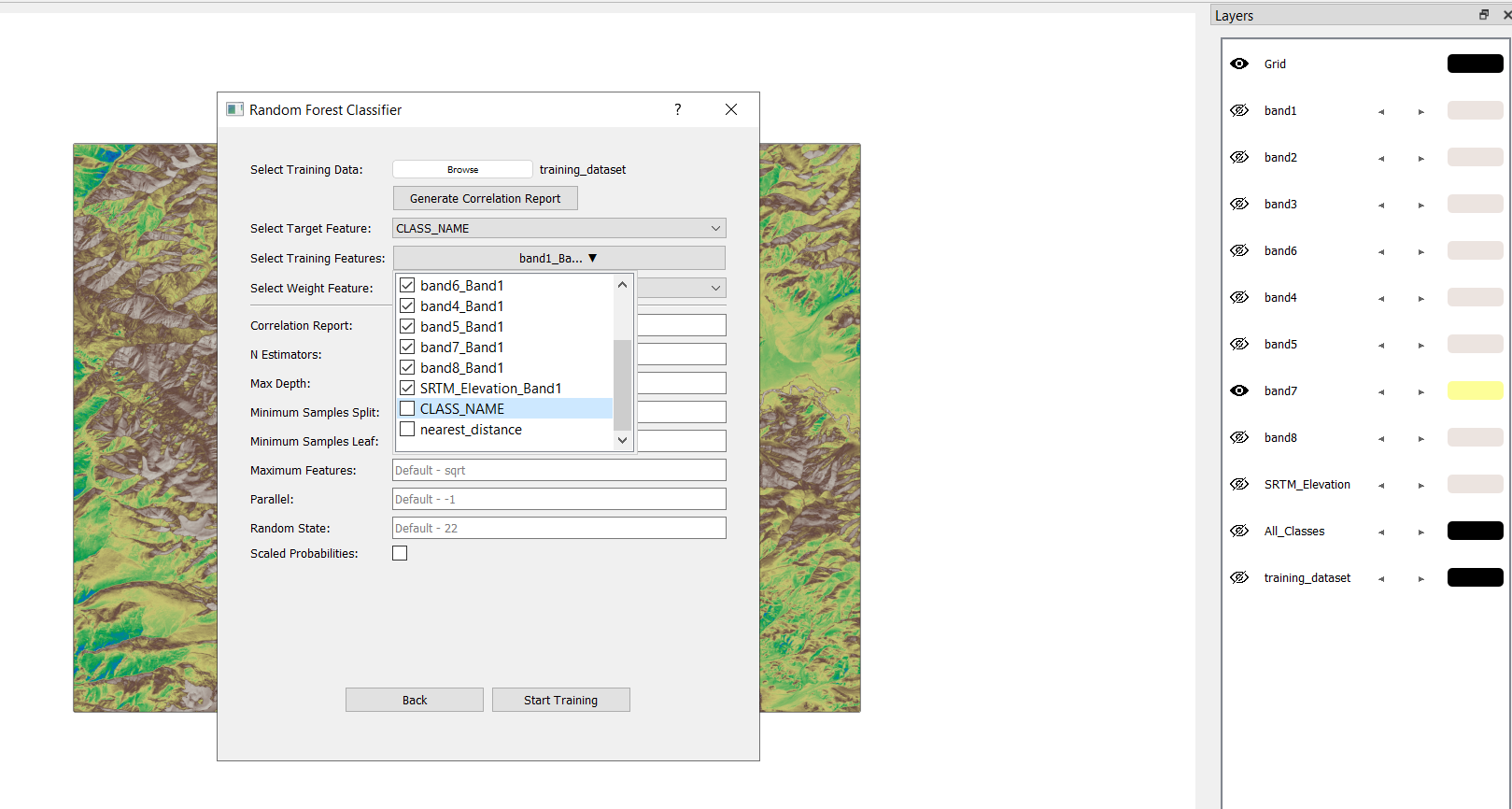Image resolution: width=1512 pixels, height=809 pixels.
Task: Uncheck the SRTM_Elevation_Band1 feature
Action: point(407,388)
